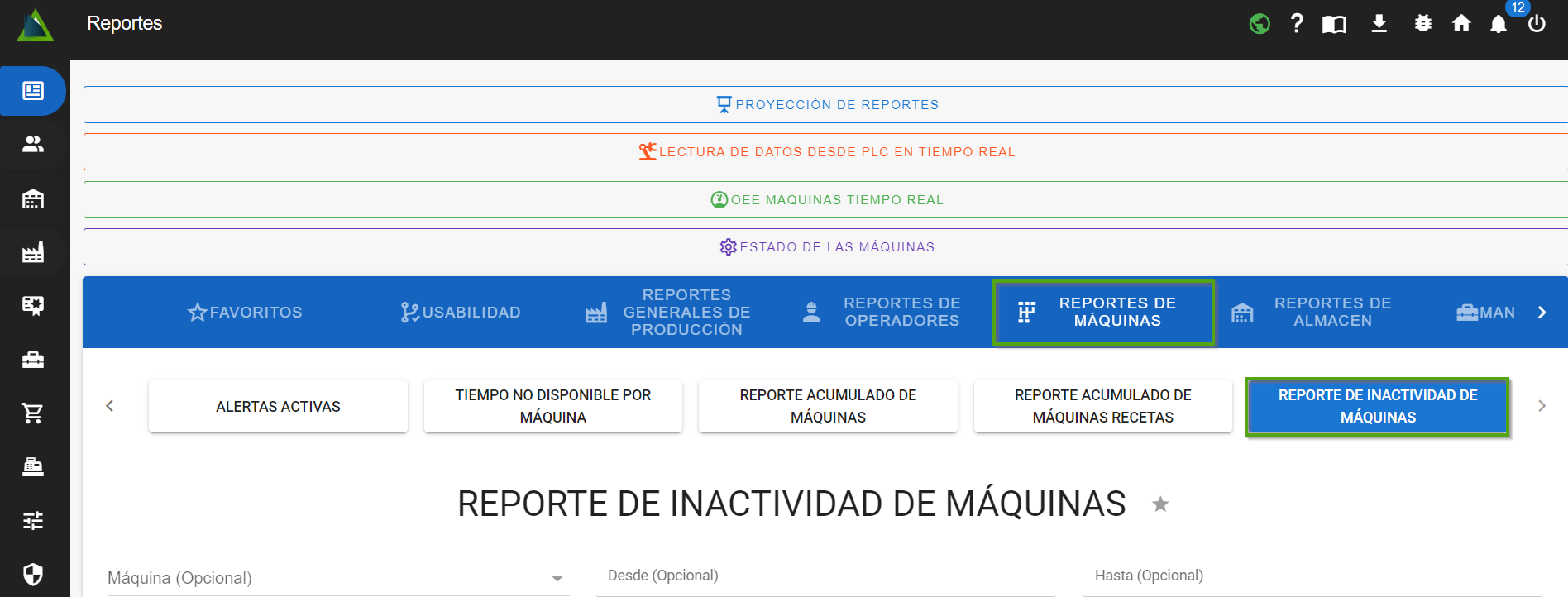Click the power logout icon
Image resolution: width=1568 pixels, height=597 pixels.
pos(1537,24)
